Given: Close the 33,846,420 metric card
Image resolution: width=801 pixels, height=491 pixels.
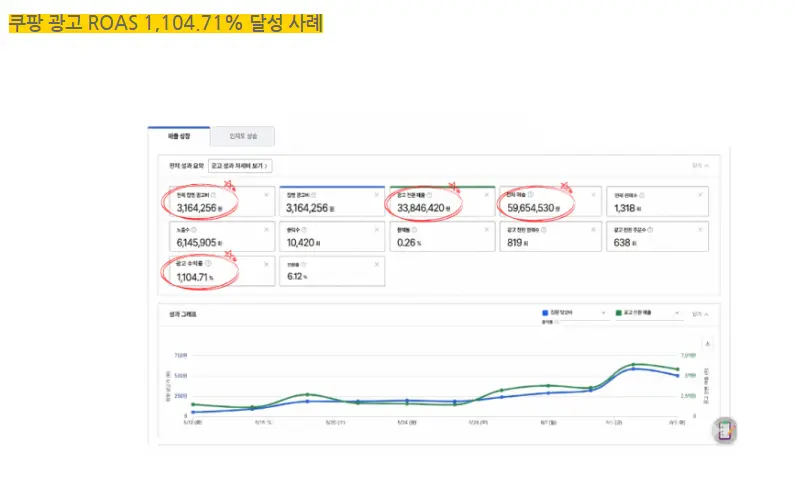Looking at the screenshot, I should (x=486, y=195).
